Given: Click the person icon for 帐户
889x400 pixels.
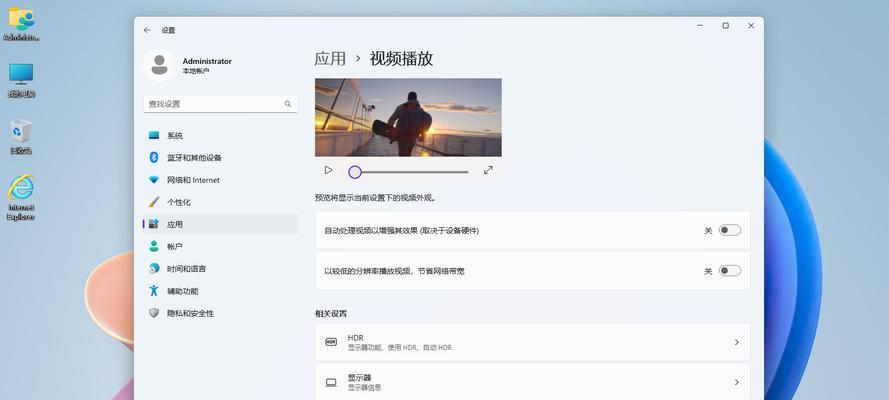Looking at the screenshot, I should (154, 246).
